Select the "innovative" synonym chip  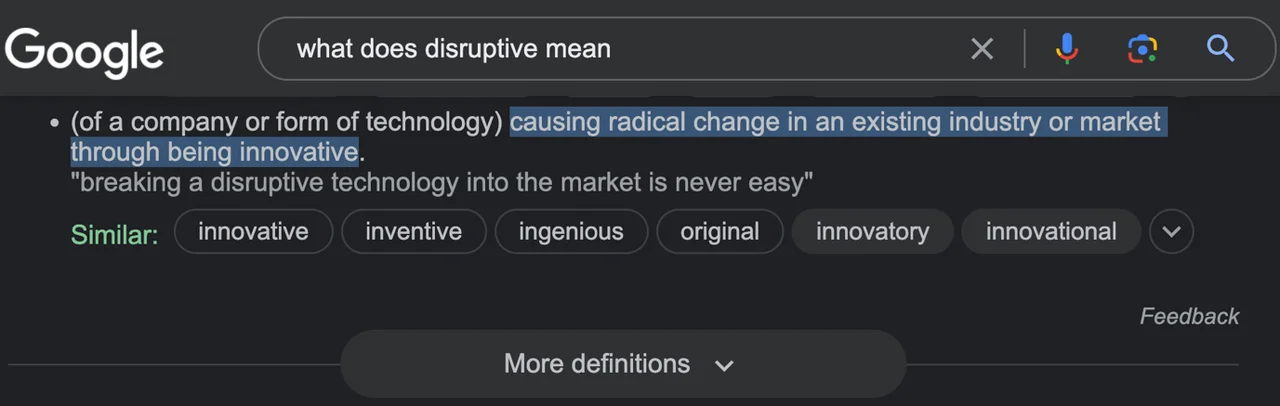(253, 232)
